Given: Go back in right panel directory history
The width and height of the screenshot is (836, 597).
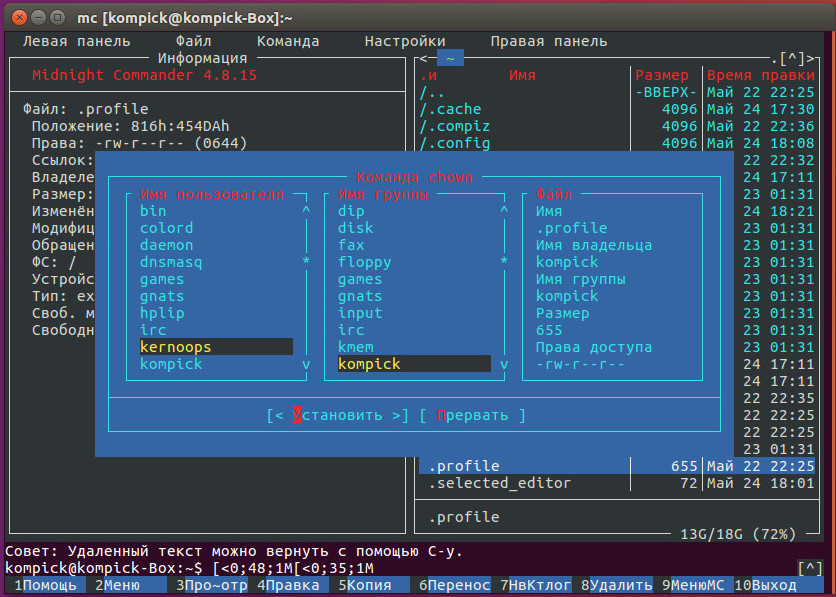Looking at the screenshot, I should (424, 58).
